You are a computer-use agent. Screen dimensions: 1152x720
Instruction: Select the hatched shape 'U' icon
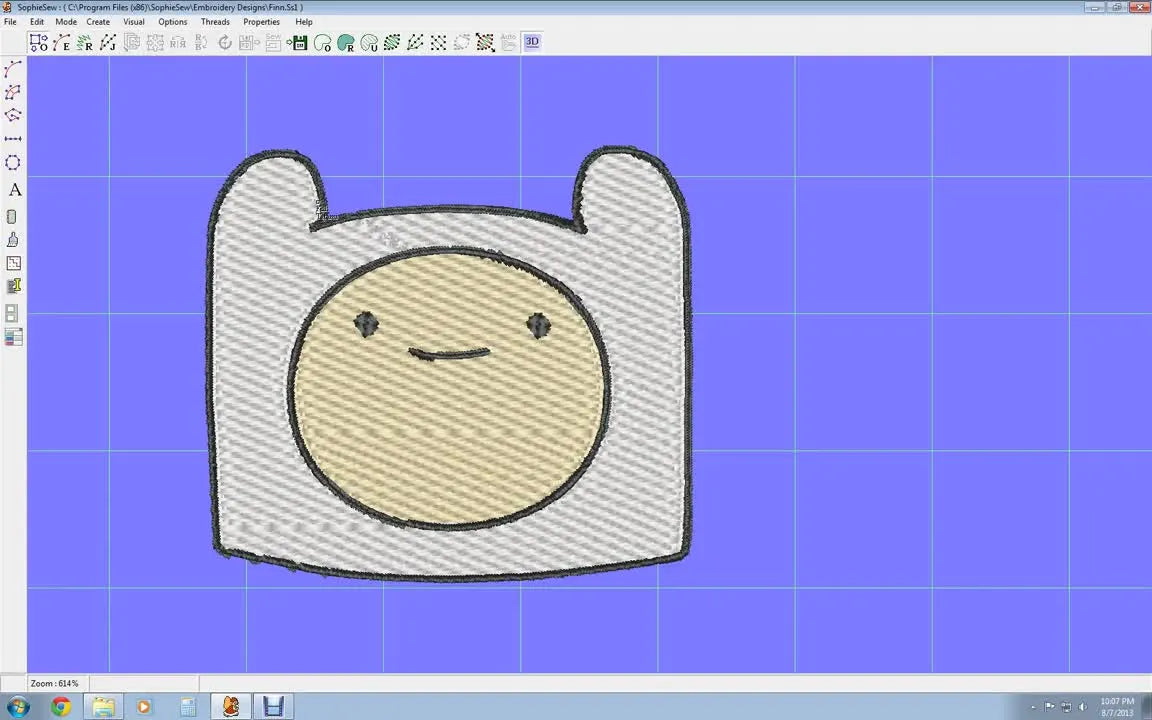[369, 43]
